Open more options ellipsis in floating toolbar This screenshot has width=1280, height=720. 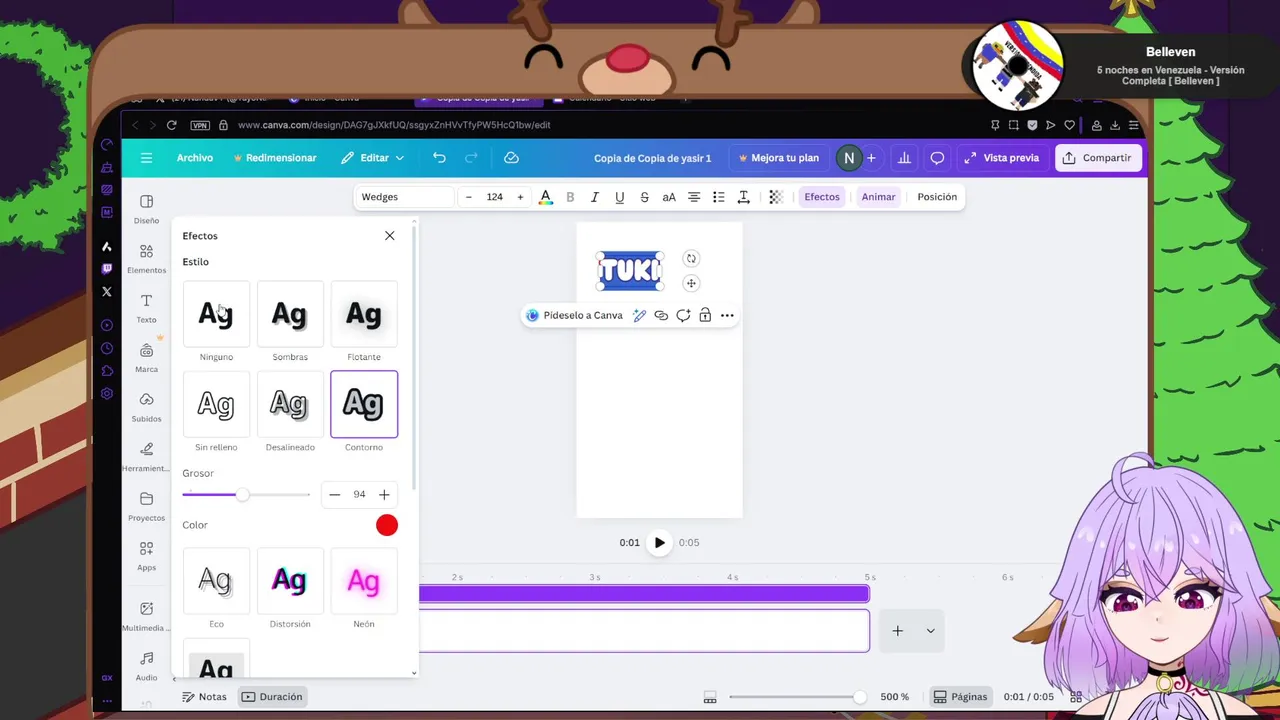[x=727, y=315]
